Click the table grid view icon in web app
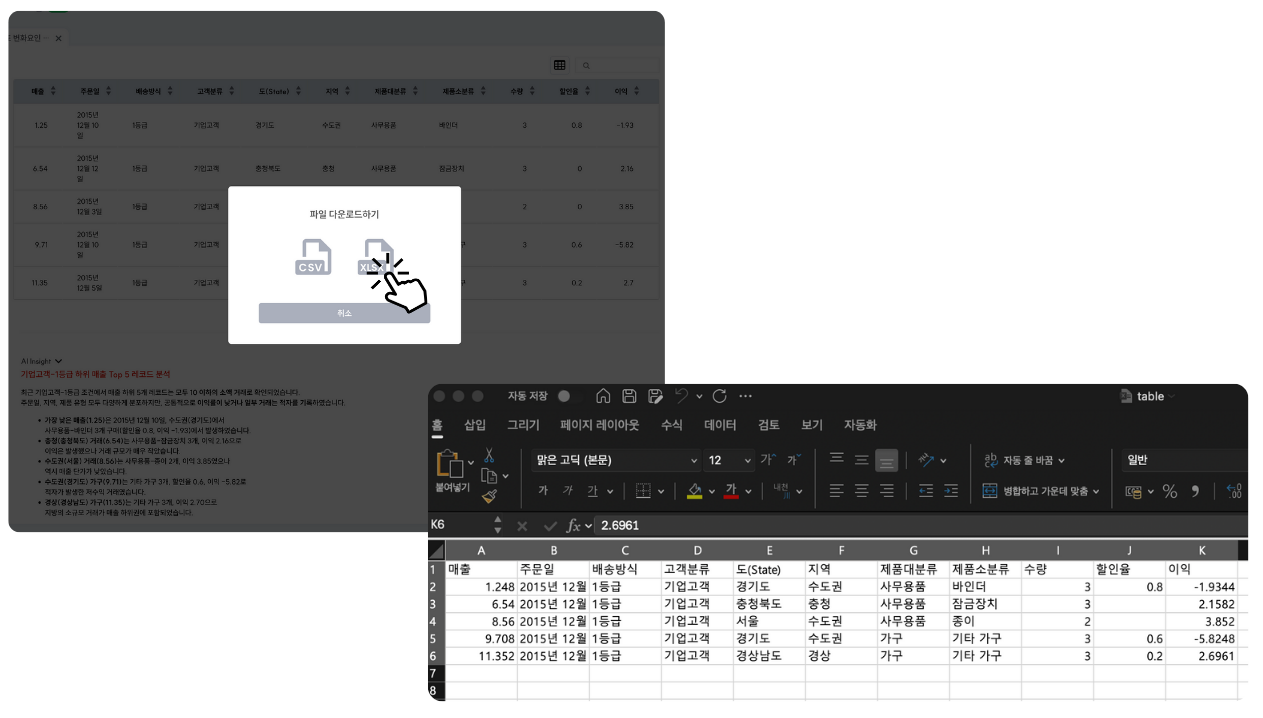The height and width of the screenshot is (718, 1263). pyautogui.click(x=560, y=65)
